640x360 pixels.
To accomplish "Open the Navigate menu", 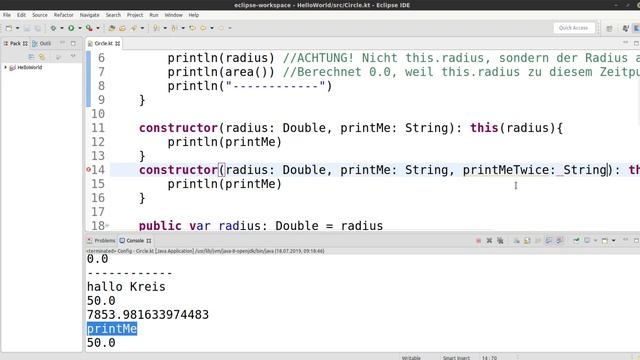I will tap(89, 15).
